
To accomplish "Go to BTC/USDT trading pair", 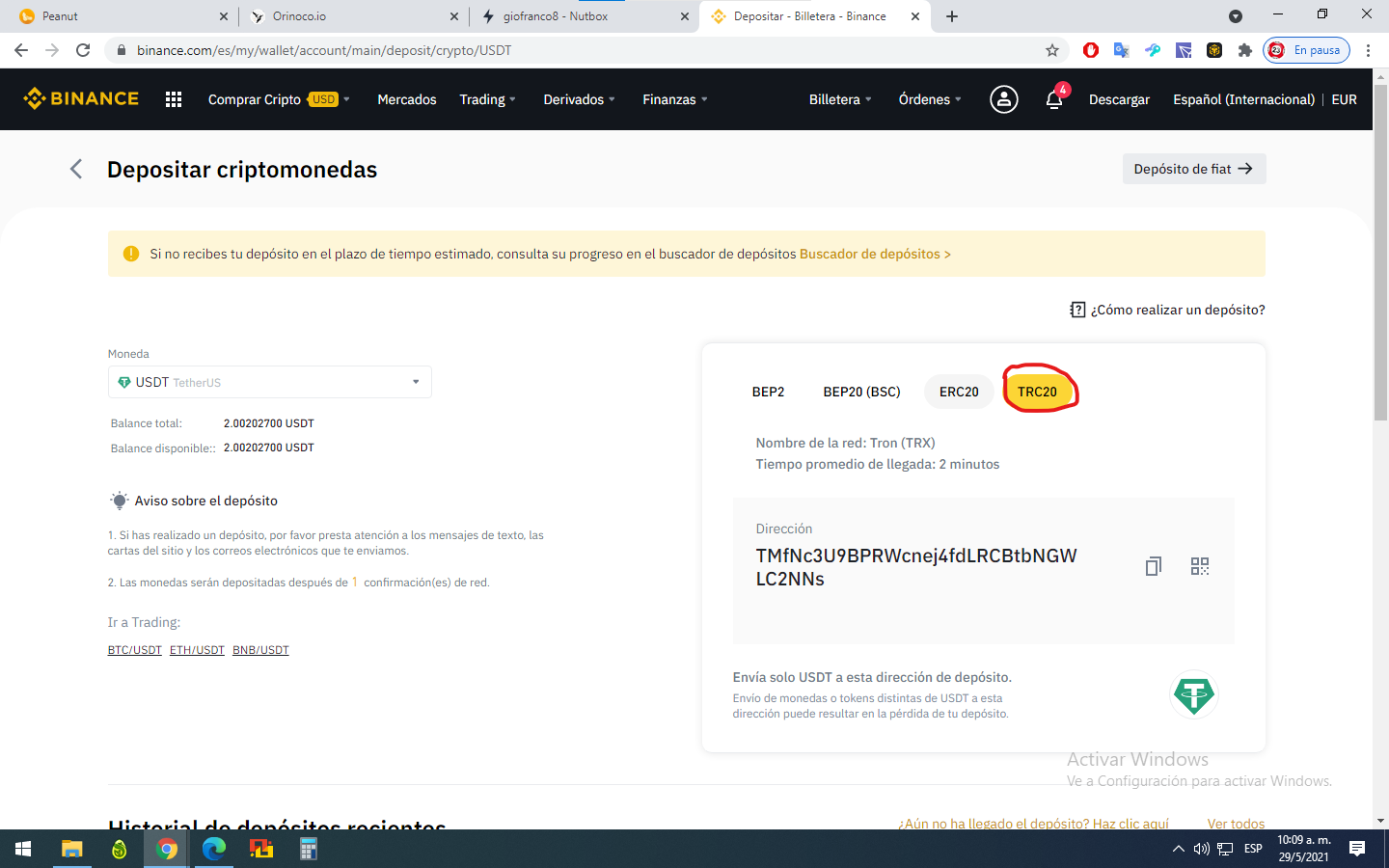I will click(135, 650).
